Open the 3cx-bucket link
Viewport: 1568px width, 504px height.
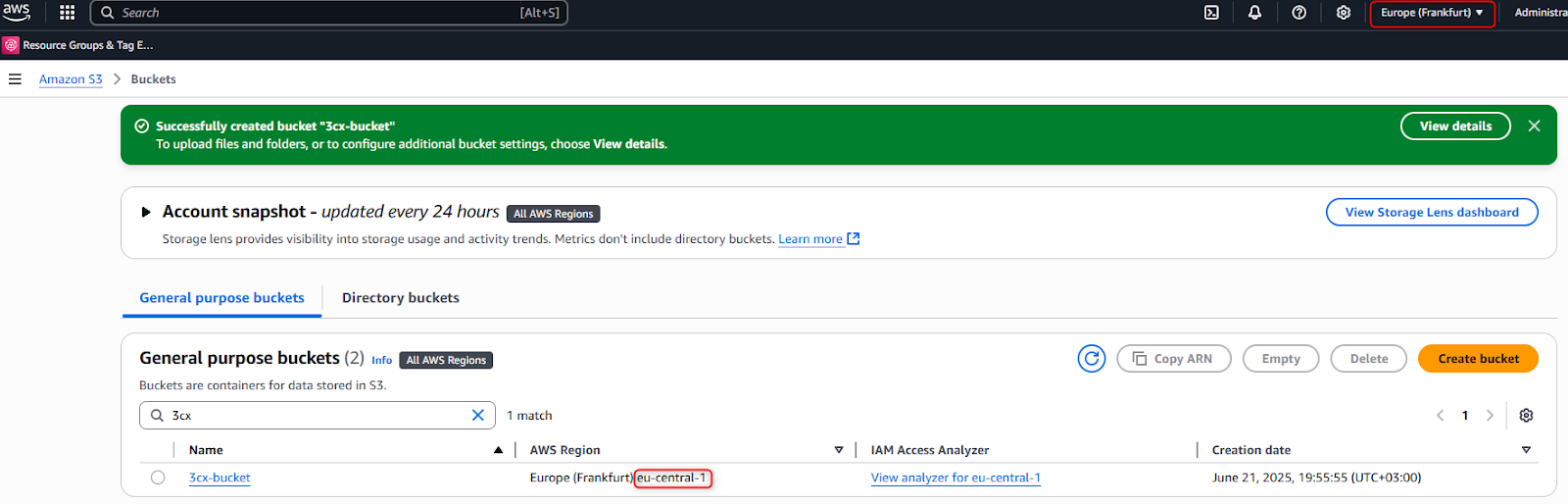pos(220,479)
